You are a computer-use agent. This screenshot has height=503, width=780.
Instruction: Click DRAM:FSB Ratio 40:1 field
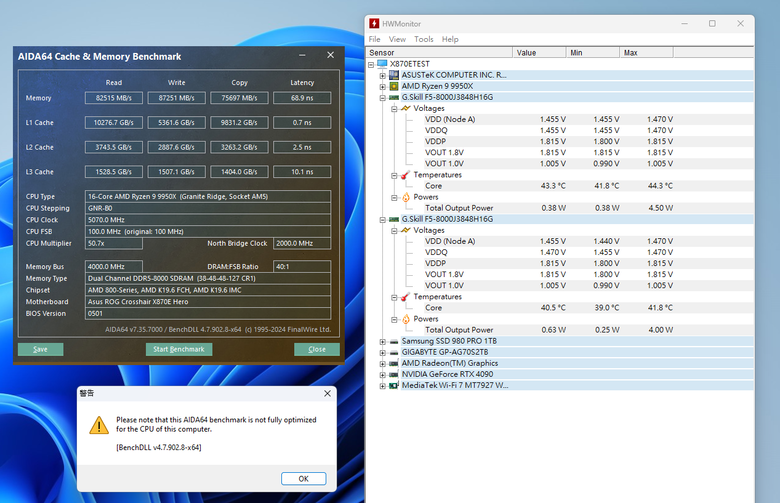[302, 267]
